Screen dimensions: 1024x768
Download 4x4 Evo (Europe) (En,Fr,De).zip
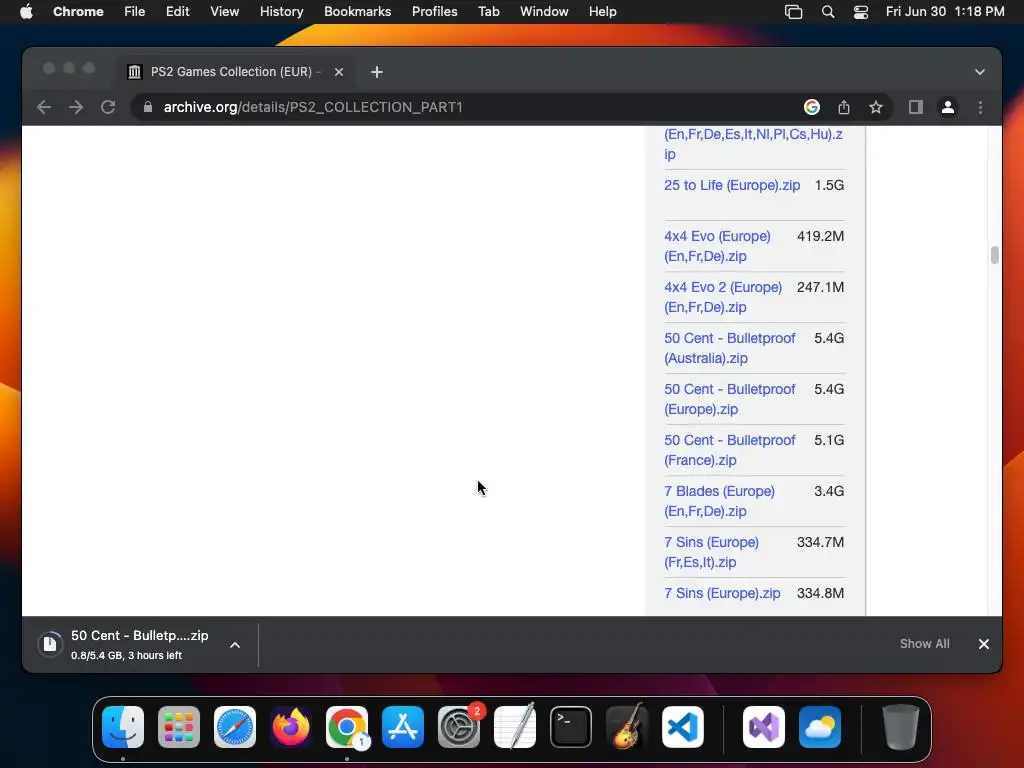coord(717,246)
